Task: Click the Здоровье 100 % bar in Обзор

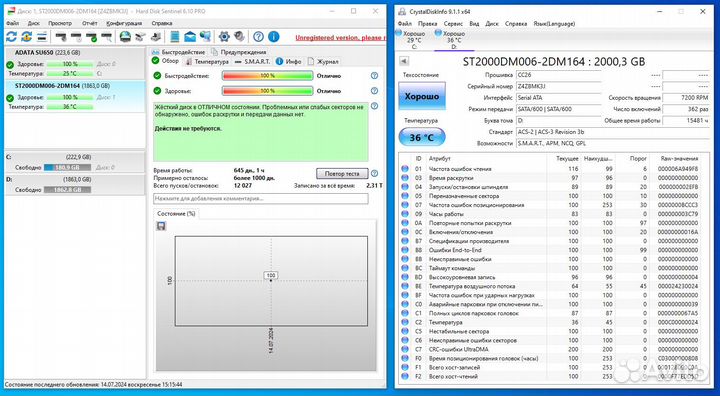Action: coord(268,91)
